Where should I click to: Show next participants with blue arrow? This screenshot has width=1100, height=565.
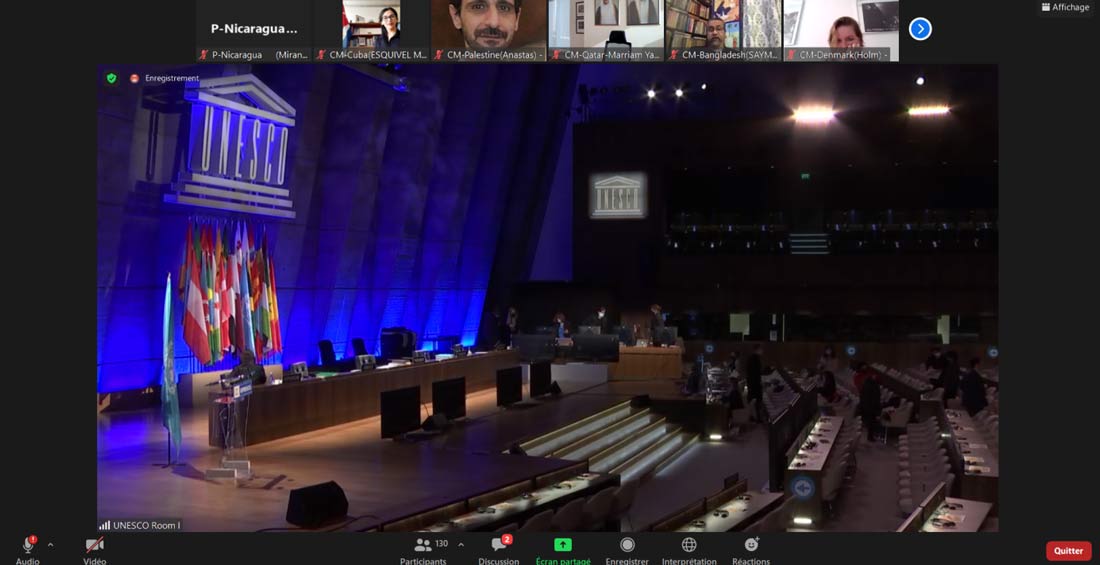(920, 29)
